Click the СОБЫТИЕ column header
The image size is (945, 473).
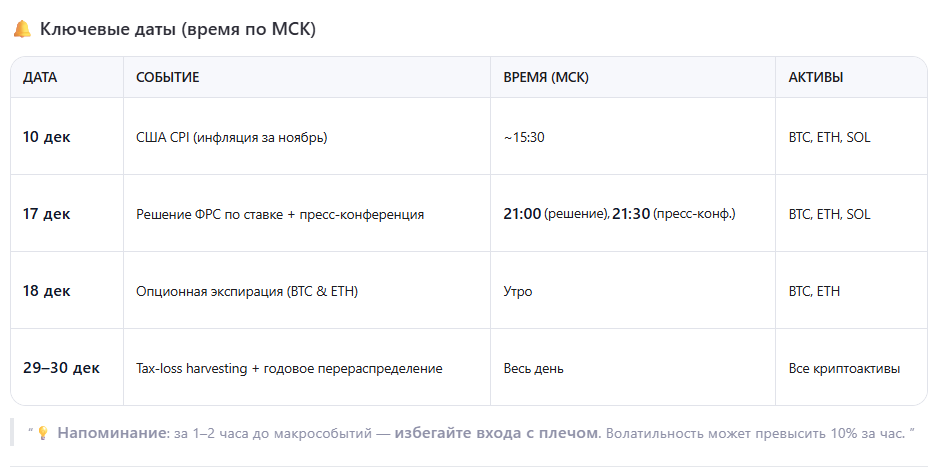click(167, 77)
